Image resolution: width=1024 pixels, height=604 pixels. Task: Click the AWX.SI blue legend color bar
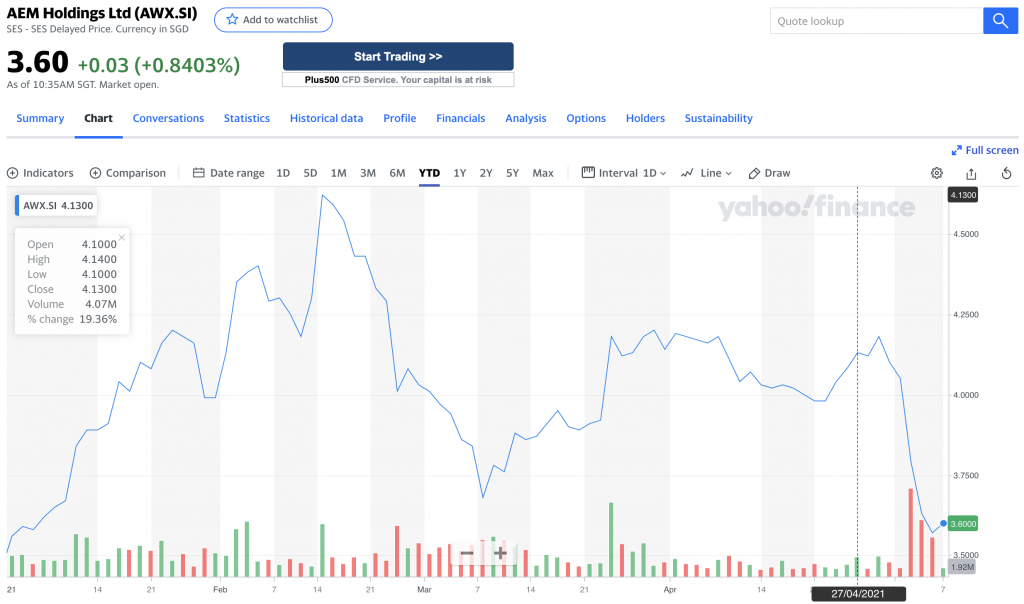pos(17,205)
